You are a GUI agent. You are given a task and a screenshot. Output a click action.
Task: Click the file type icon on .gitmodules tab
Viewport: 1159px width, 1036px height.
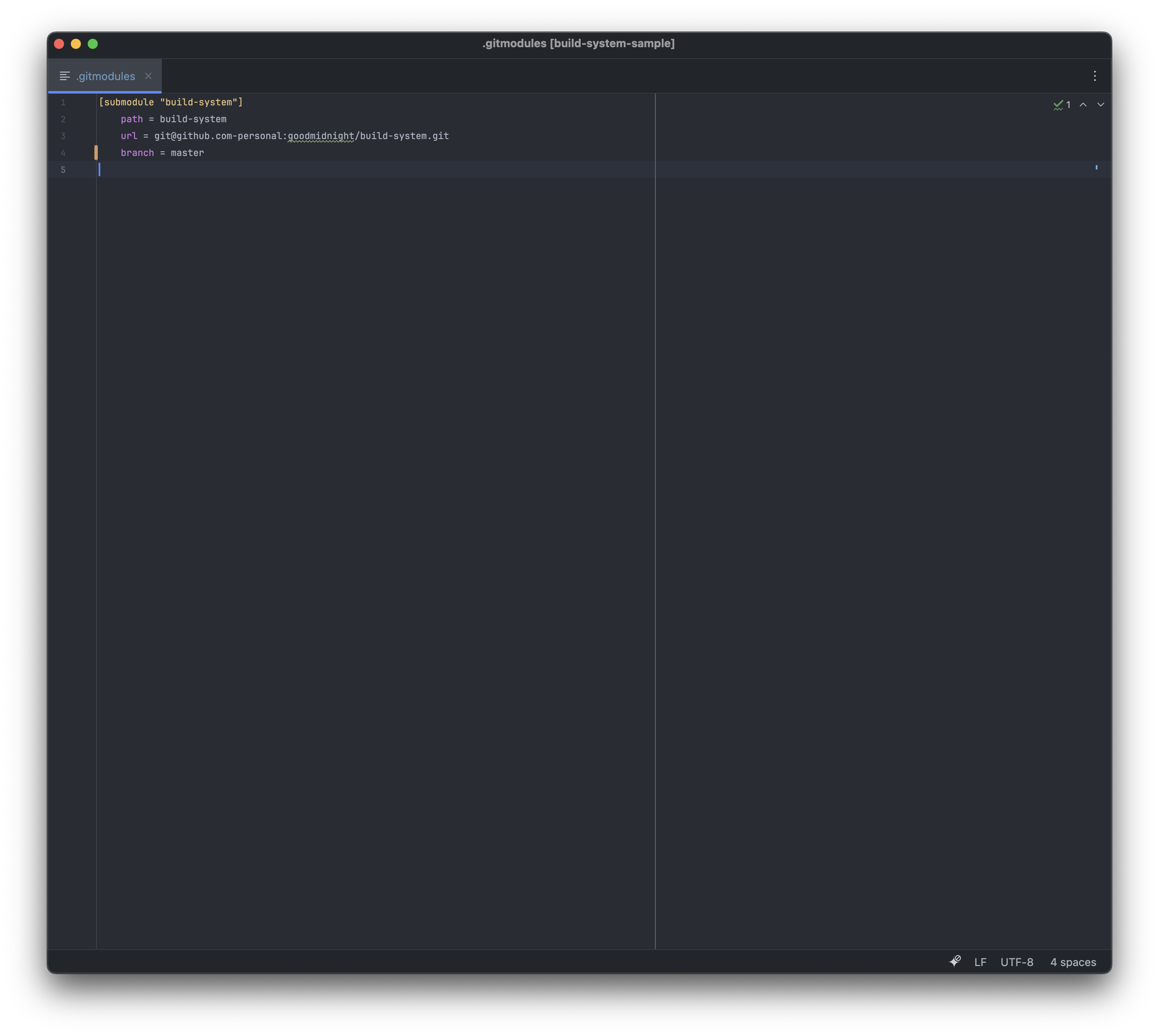click(x=65, y=76)
